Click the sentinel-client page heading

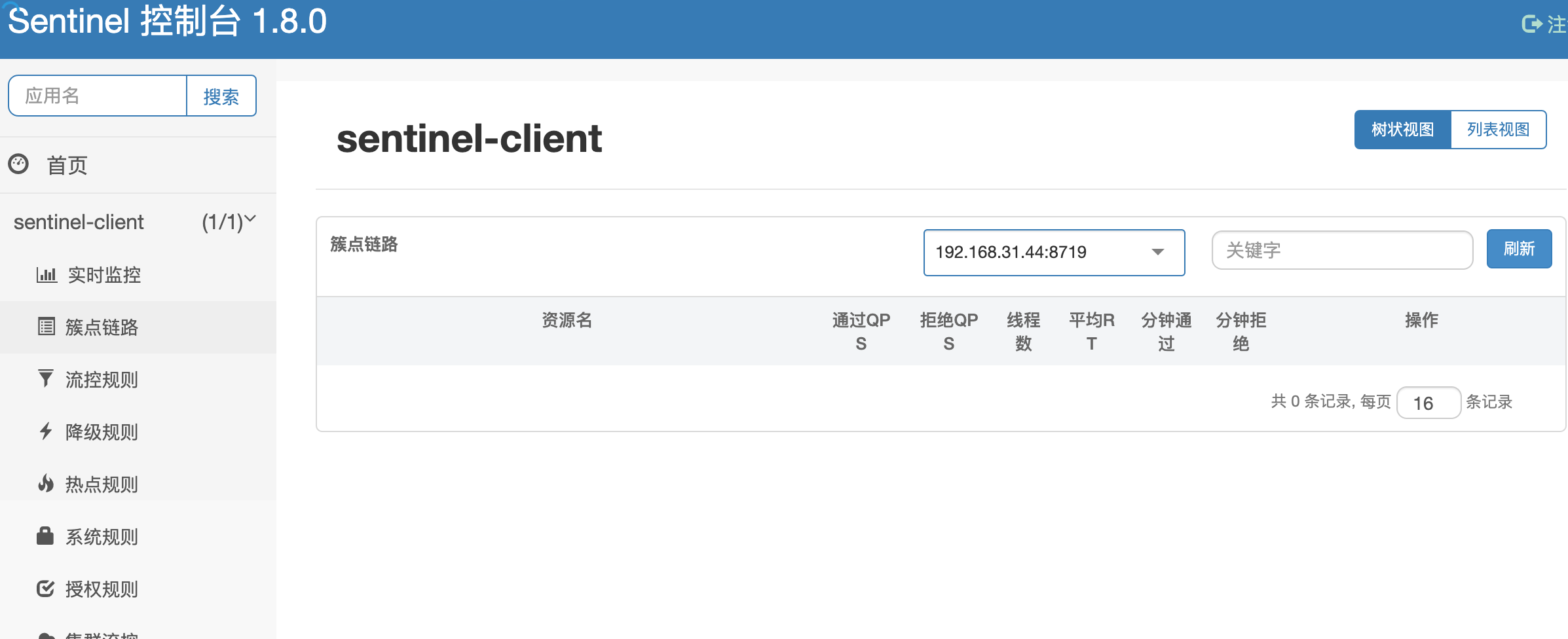(469, 138)
